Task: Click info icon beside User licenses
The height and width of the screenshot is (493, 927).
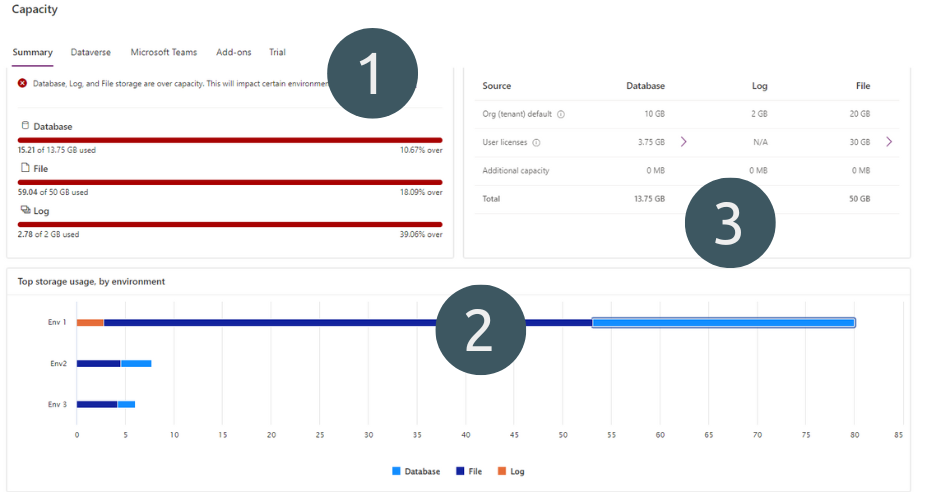Action: [x=537, y=142]
